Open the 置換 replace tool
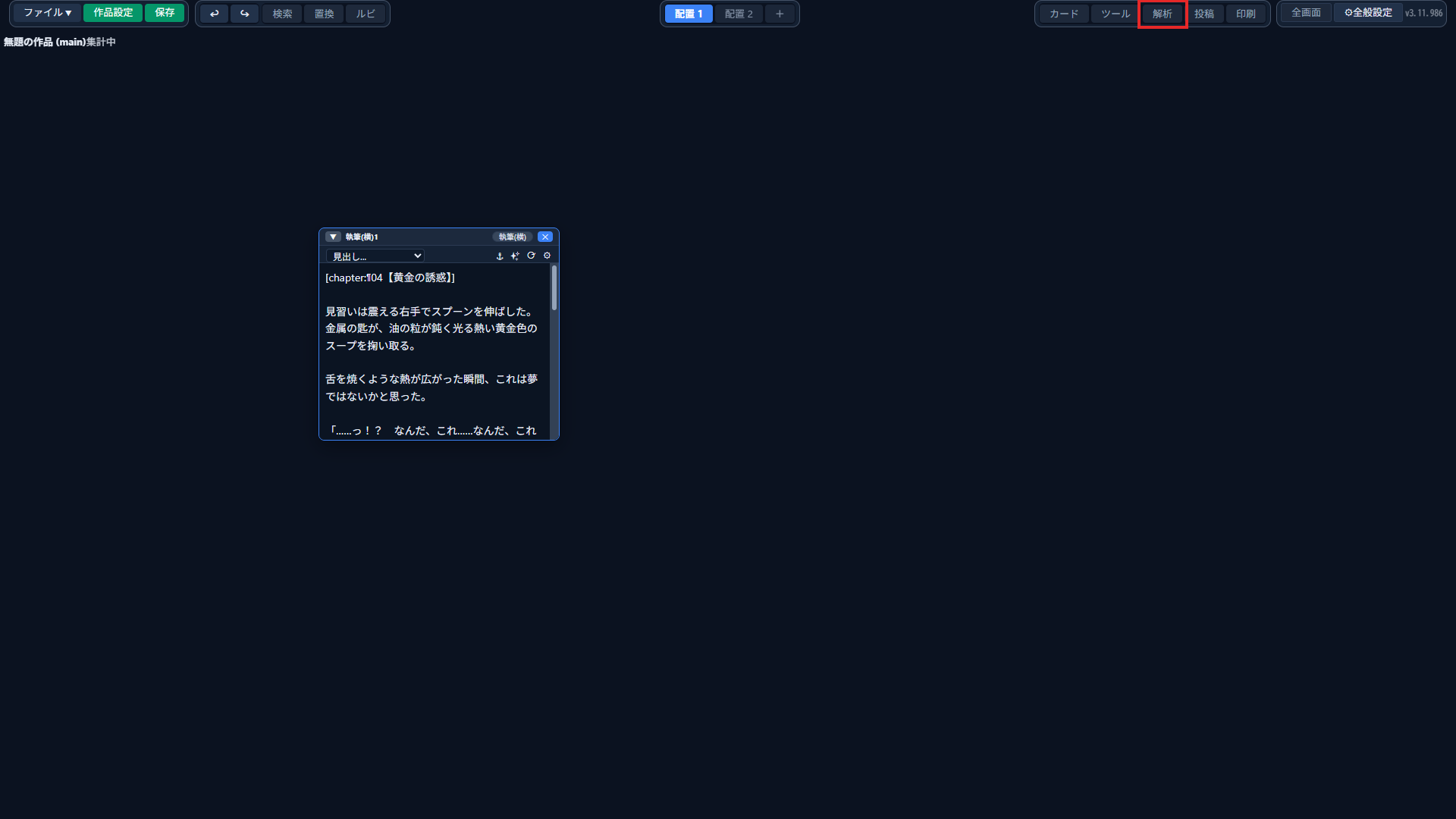 (x=324, y=14)
